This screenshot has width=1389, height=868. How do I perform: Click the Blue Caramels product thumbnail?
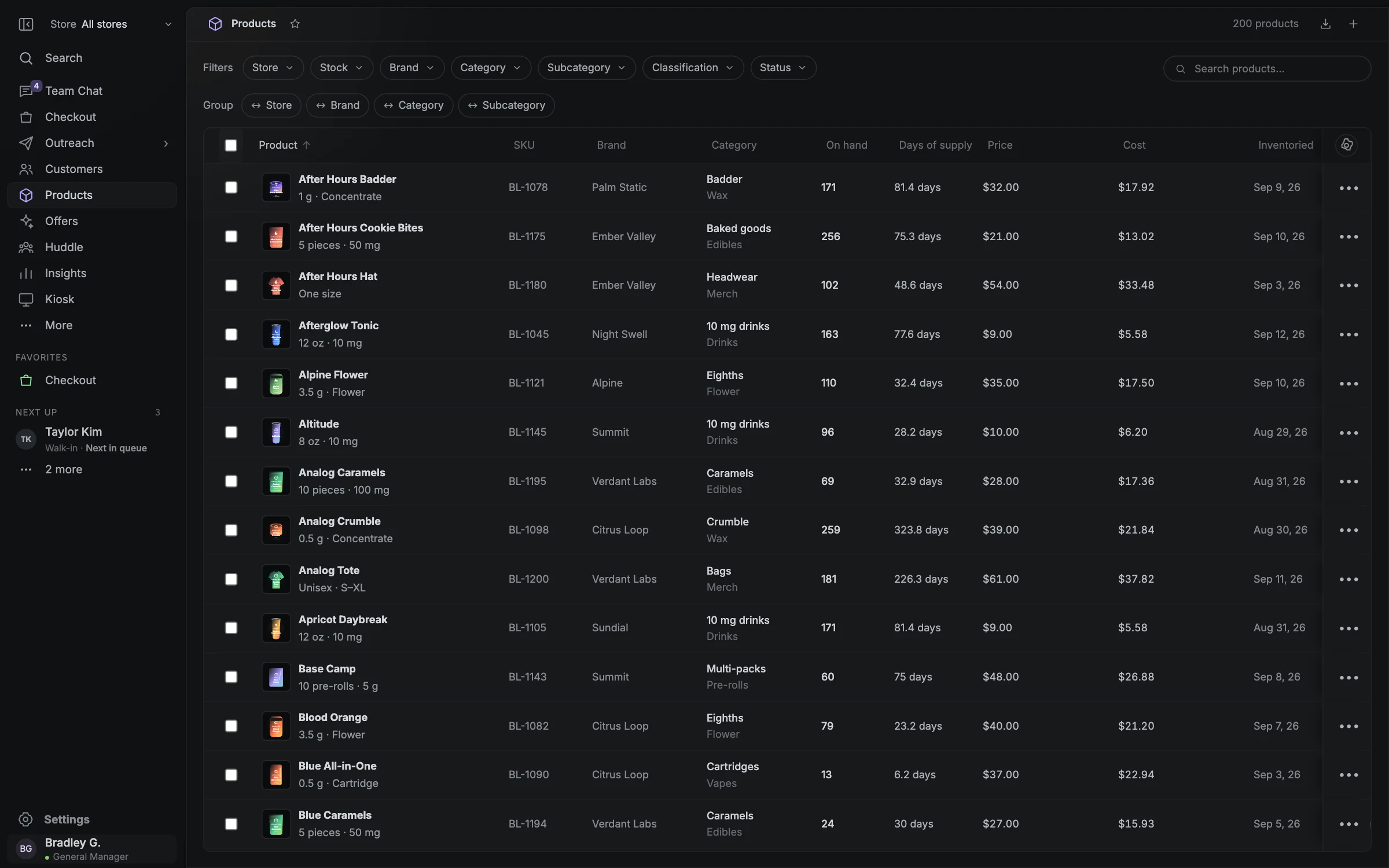(x=276, y=824)
